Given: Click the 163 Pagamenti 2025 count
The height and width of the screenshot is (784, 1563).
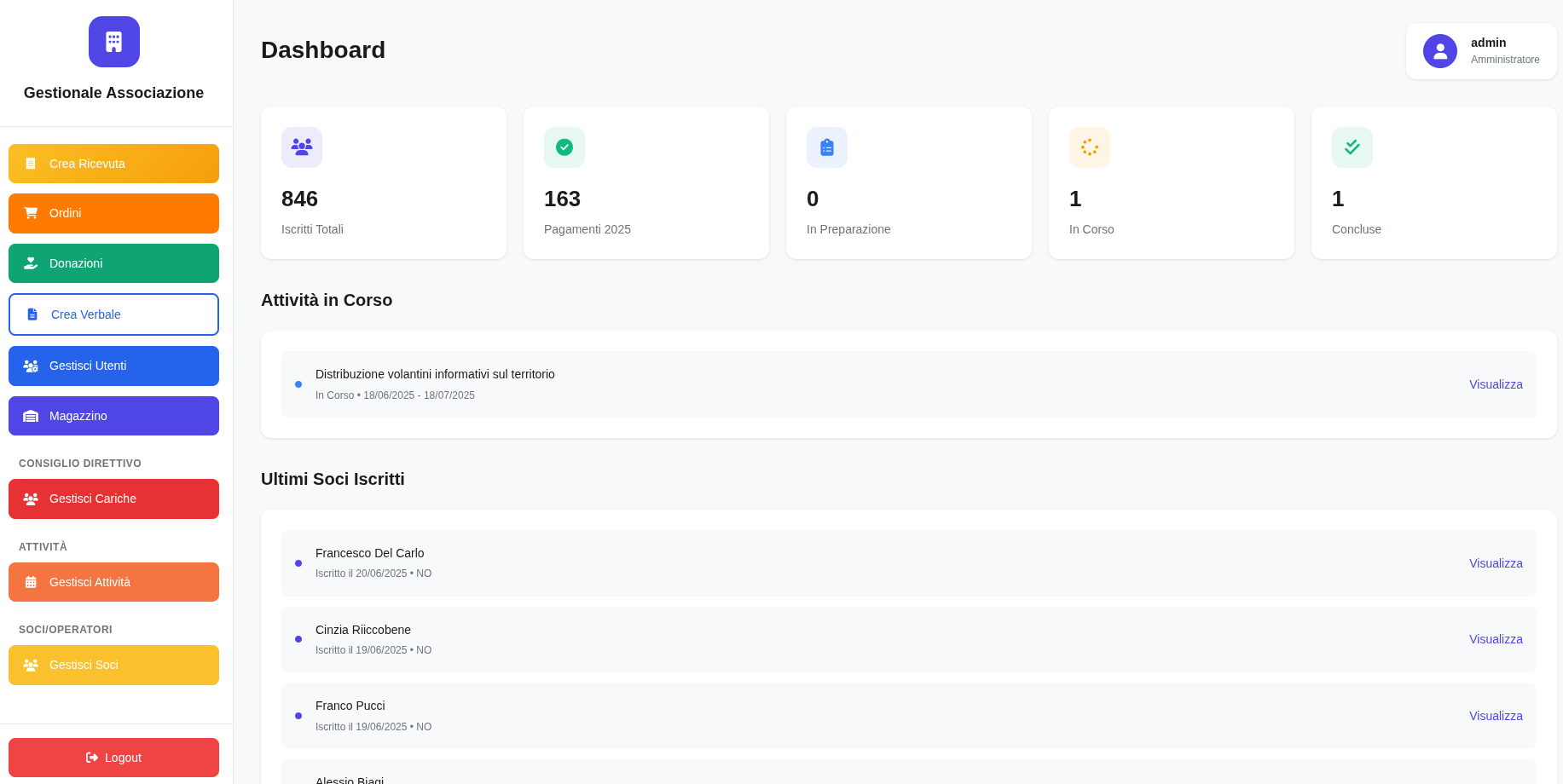Looking at the screenshot, I should point(562,199).
